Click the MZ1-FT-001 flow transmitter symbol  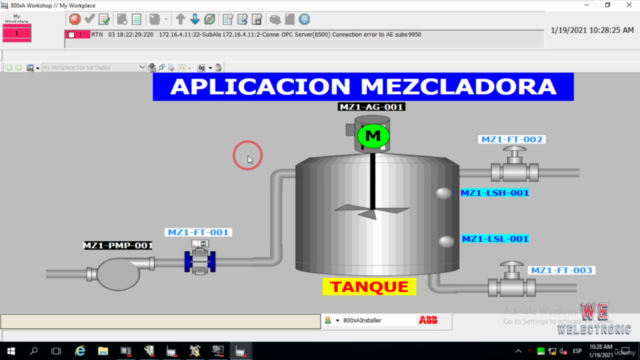[x=200, y=257]
